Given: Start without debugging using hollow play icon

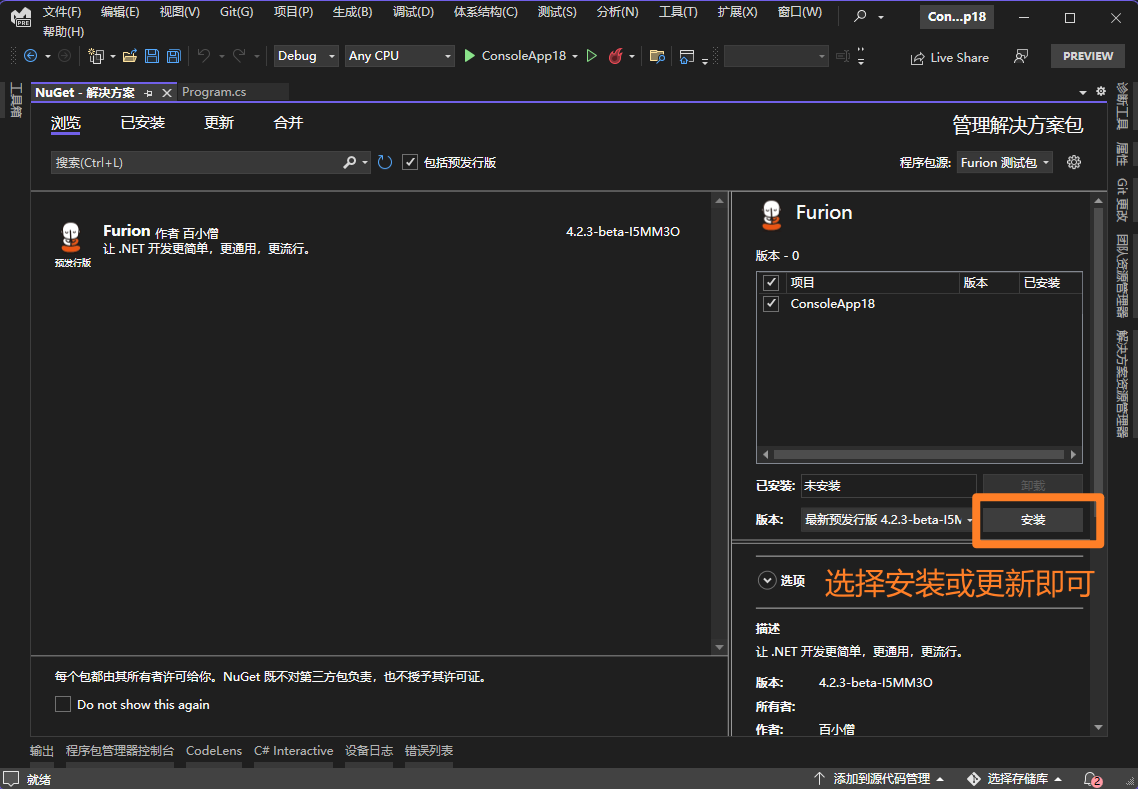Looking at the screenshot, I should 592,56.
